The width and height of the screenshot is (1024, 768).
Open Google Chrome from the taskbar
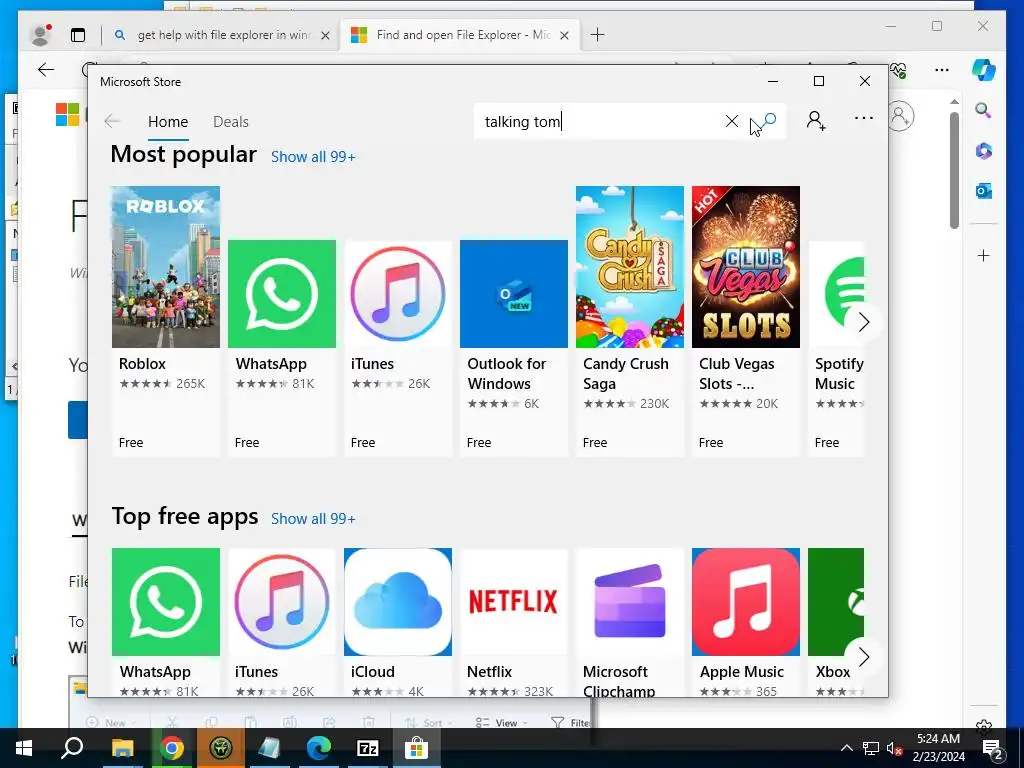click(172, 748)
